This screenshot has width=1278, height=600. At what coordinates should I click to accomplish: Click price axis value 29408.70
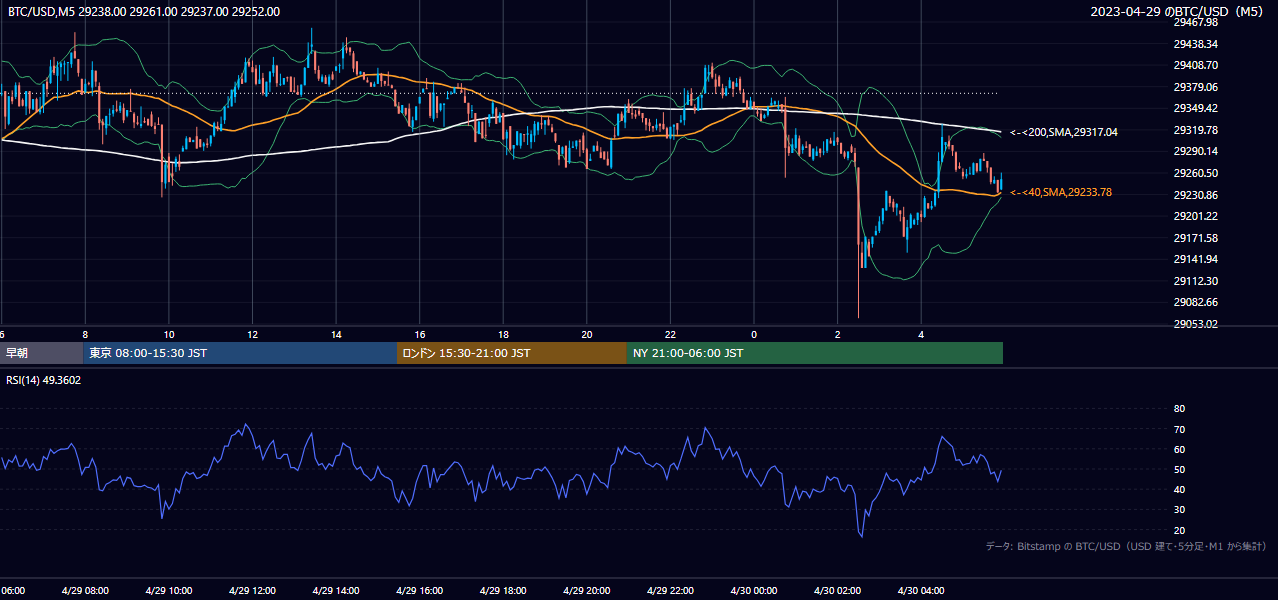1195,65
